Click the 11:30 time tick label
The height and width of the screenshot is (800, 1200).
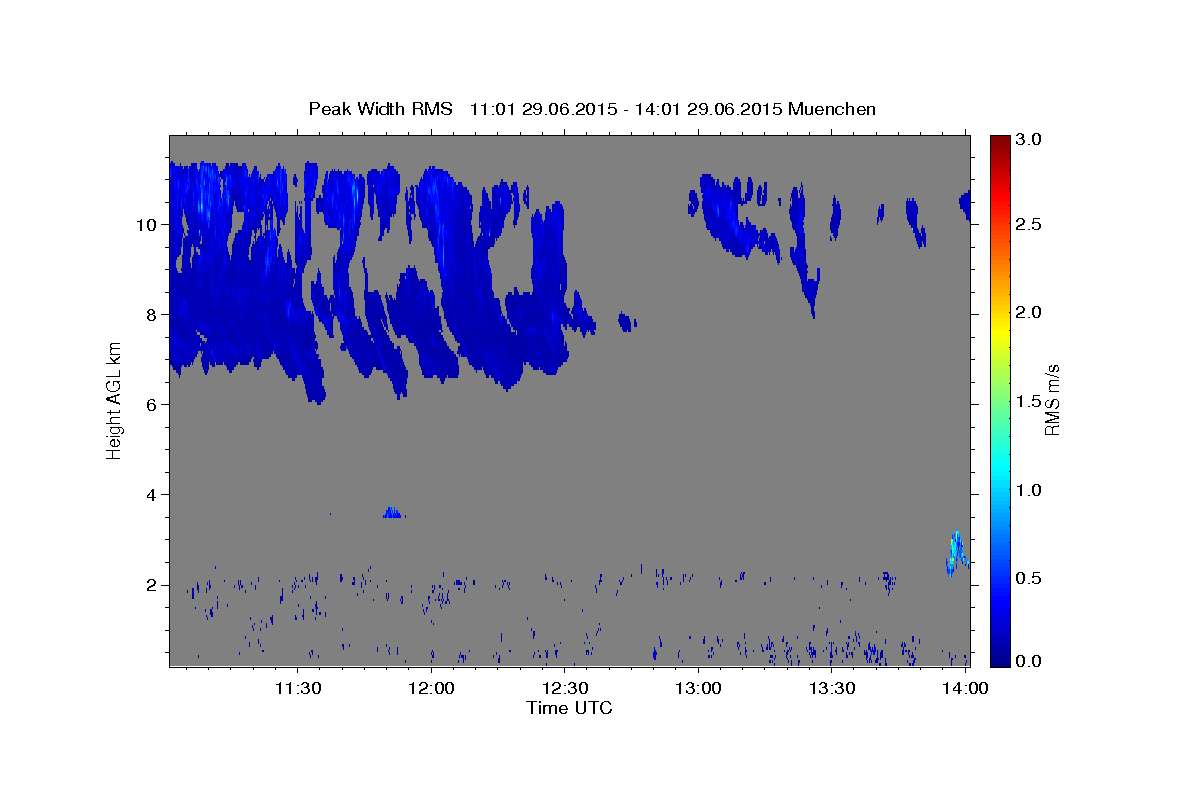click(x=298, y=689)
